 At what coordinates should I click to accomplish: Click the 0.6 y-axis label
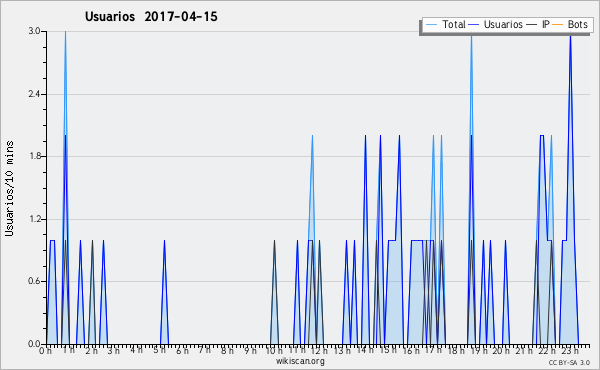[34, 281]
